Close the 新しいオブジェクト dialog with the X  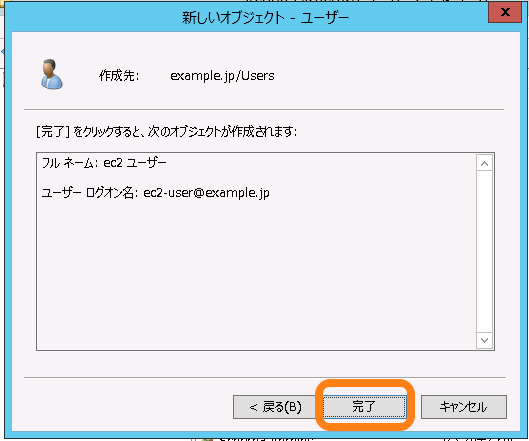click(x=505, y=12)
